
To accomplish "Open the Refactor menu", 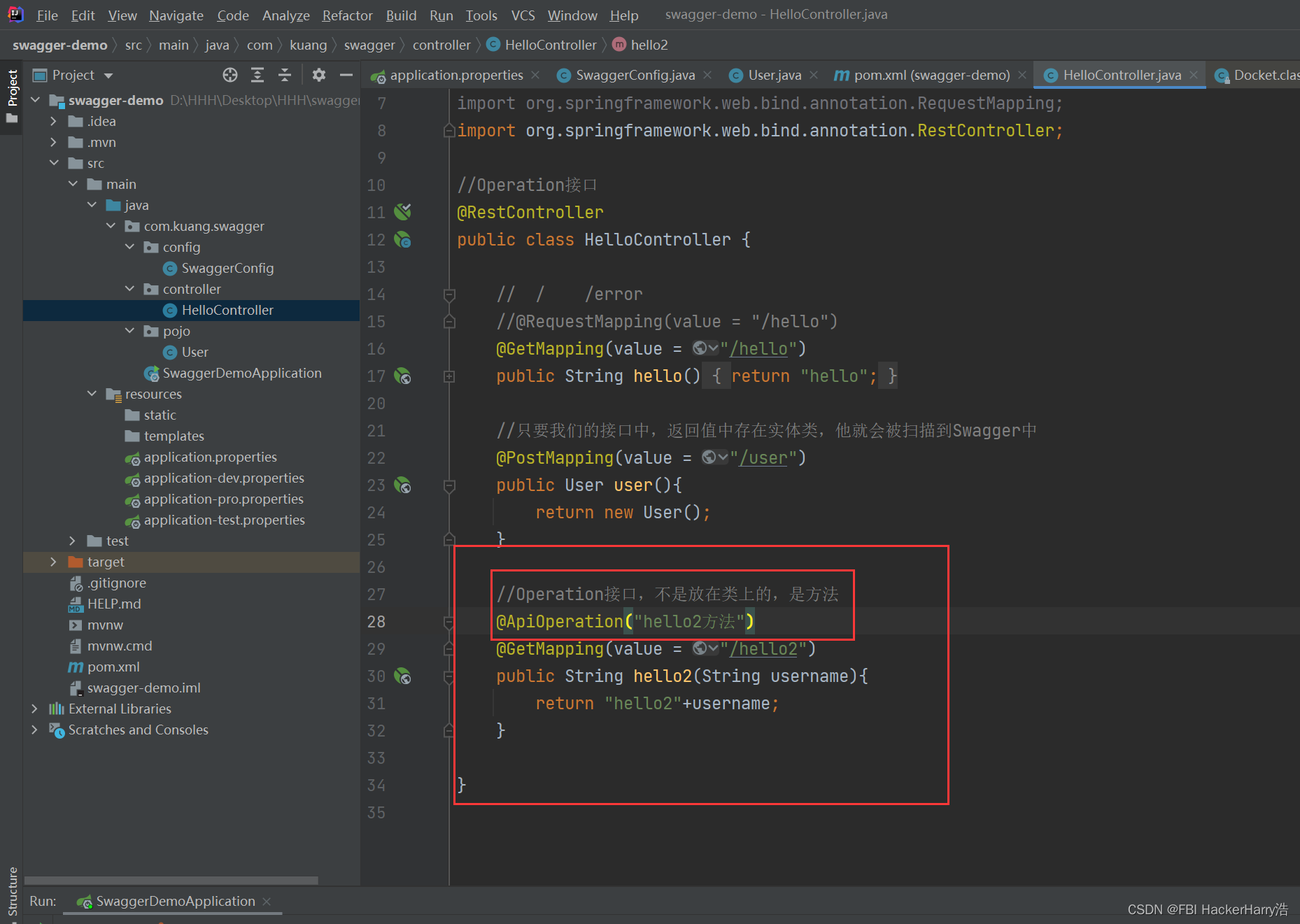I will (347, 15).
